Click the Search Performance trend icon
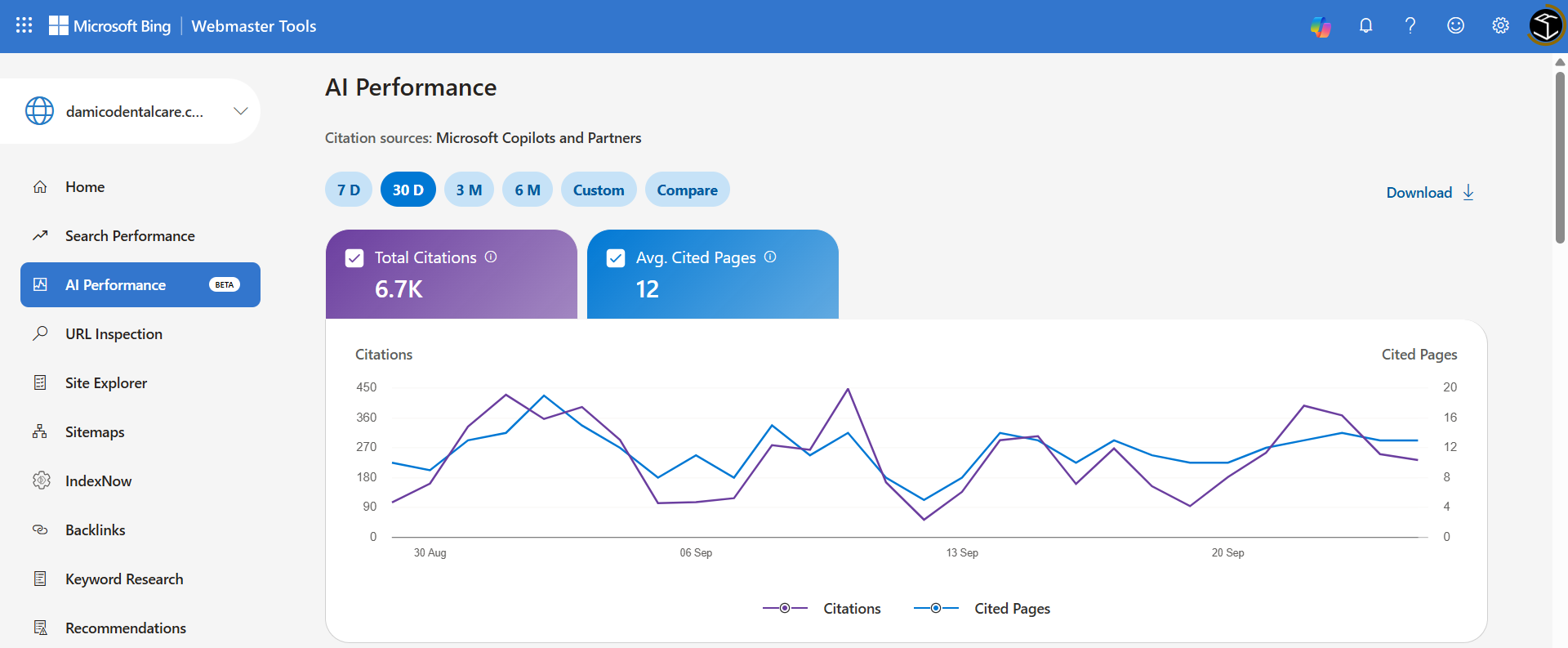 (x=40, y=236)
